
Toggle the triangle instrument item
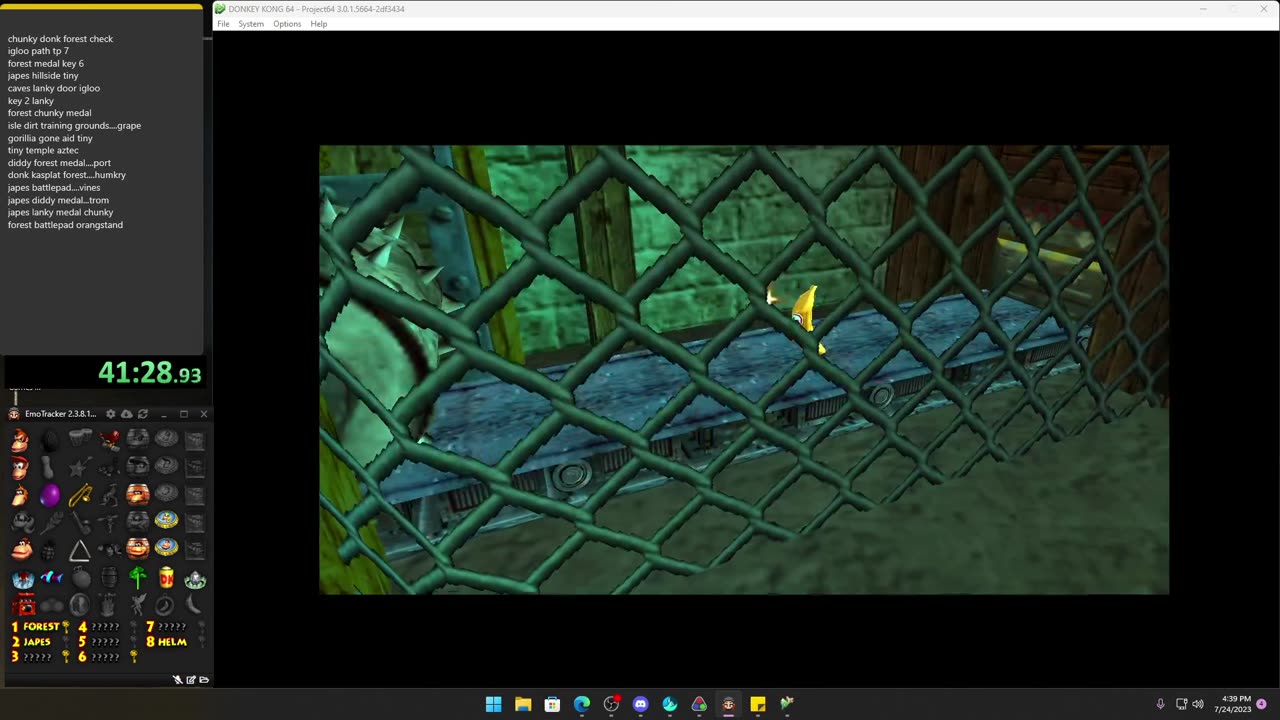point(79,550)
